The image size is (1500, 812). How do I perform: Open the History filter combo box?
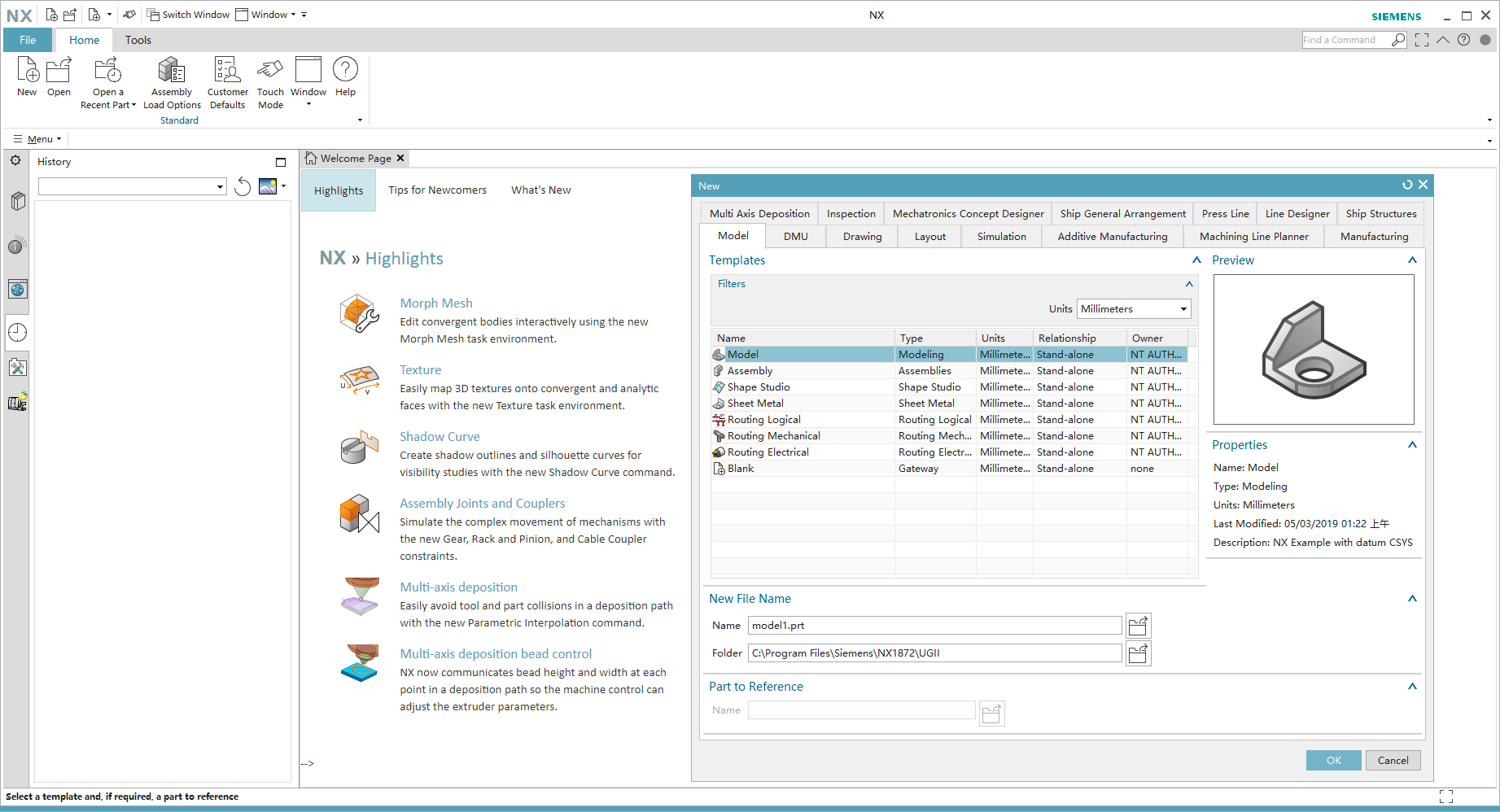[132, 187]
